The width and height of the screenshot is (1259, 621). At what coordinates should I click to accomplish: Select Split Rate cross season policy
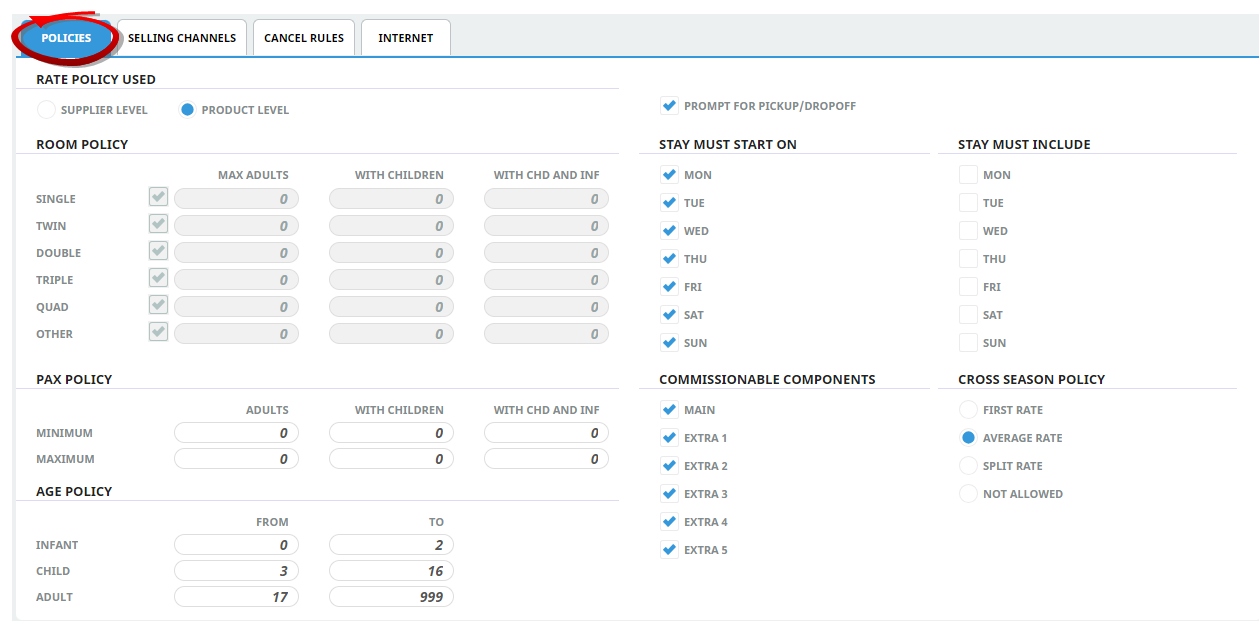point(968,465)
